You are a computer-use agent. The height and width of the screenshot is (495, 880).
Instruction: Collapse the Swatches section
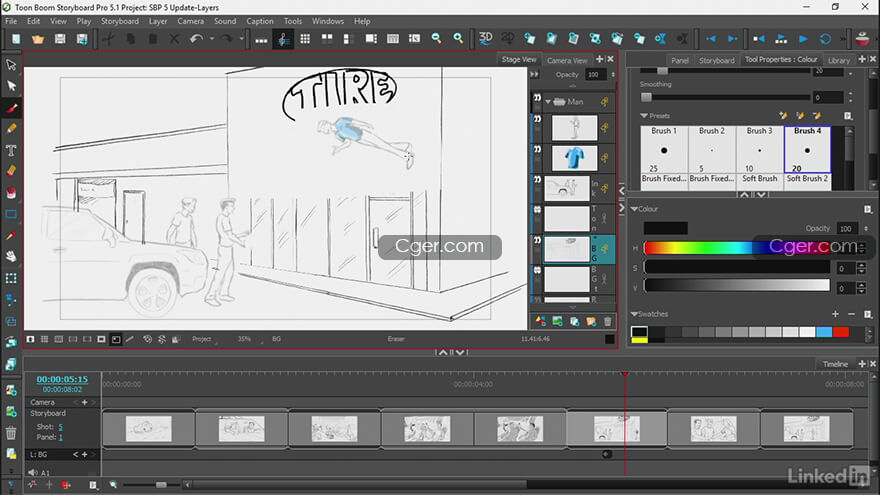click(x=634, y=314)
